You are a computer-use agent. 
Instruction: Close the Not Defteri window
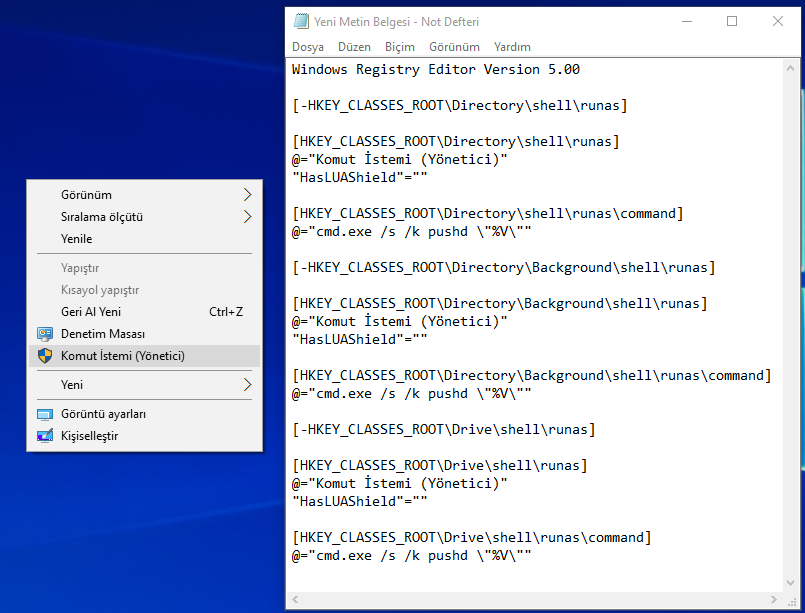tap(777, 21)
